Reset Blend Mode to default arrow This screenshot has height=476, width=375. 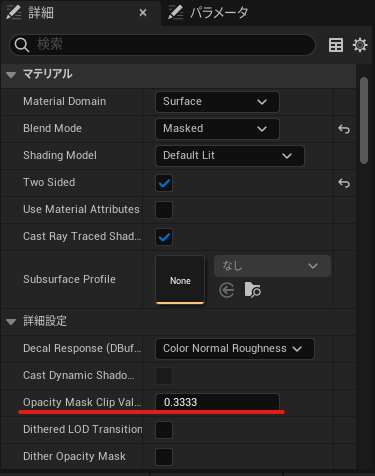(x=344, y=129)
